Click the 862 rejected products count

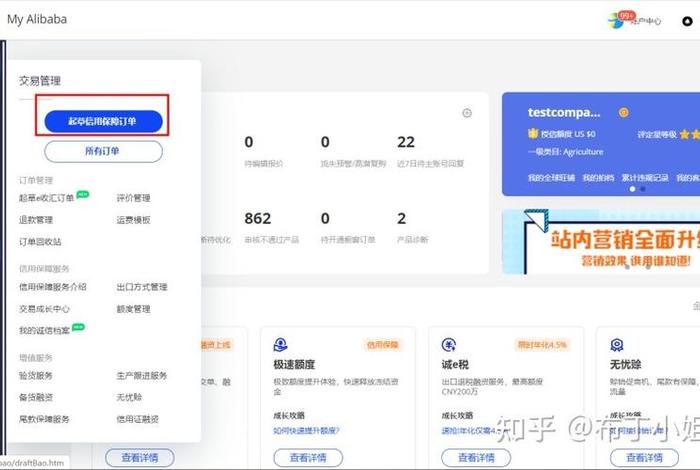[258, 218]
